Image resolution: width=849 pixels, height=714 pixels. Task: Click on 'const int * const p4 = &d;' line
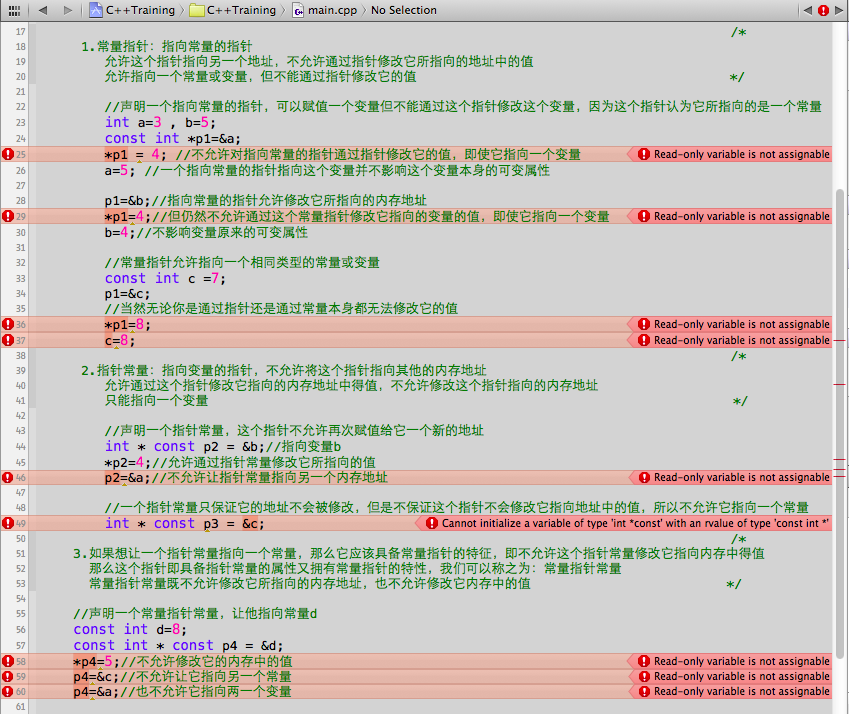178,645
